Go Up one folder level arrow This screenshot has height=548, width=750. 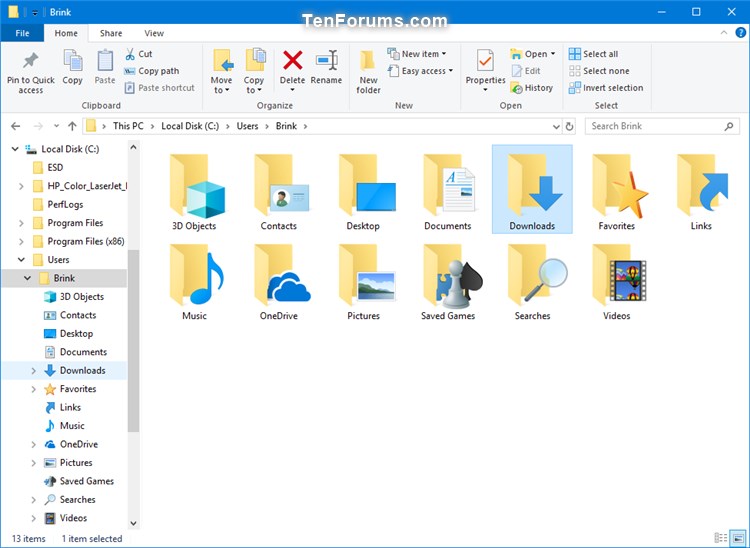(72, 126)
